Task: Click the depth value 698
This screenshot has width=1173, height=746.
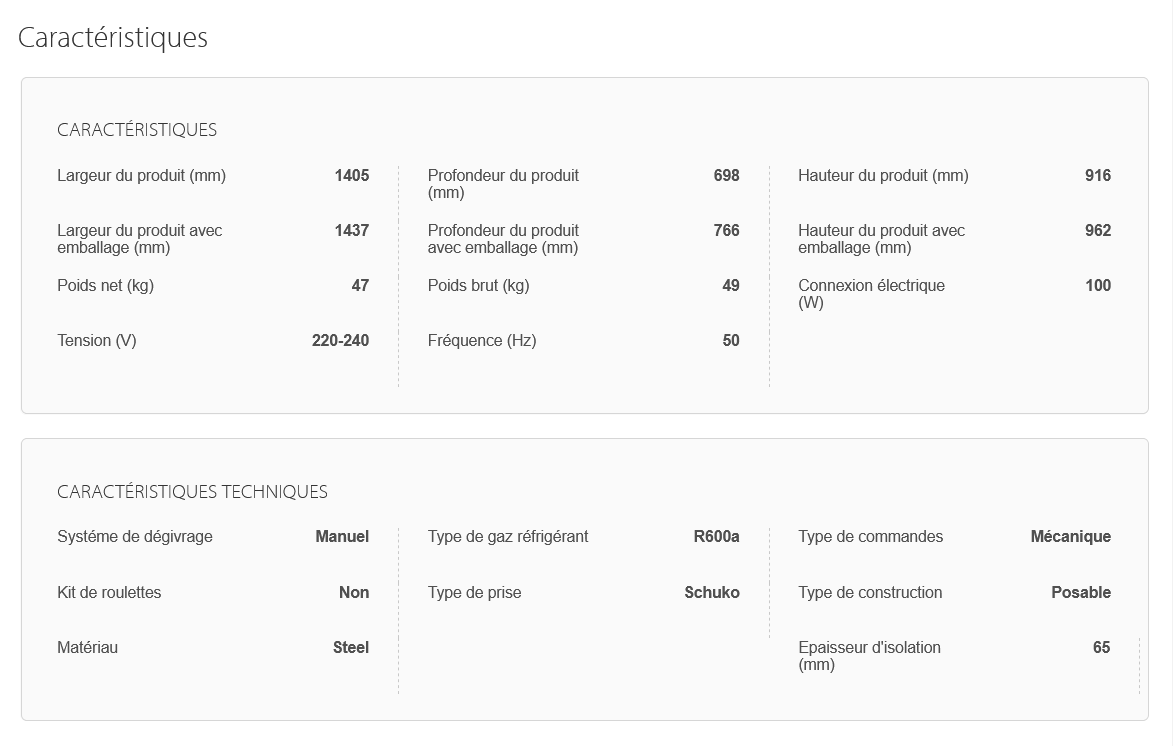Action: tap(726, 175)
